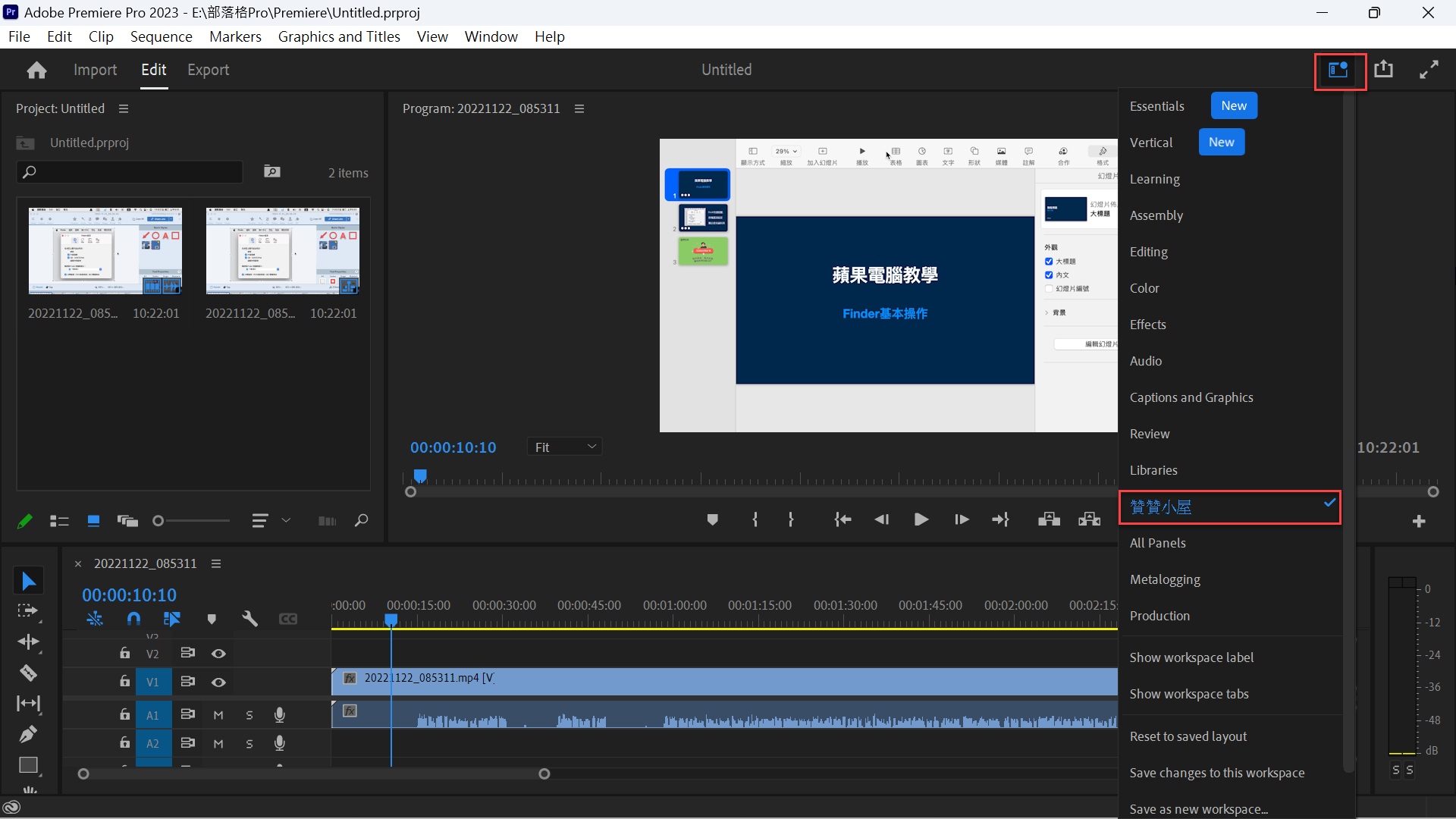1456x819 pixels.
Task: Select the Slip tool
Action: pyautogui.click(x=28, y=704)
